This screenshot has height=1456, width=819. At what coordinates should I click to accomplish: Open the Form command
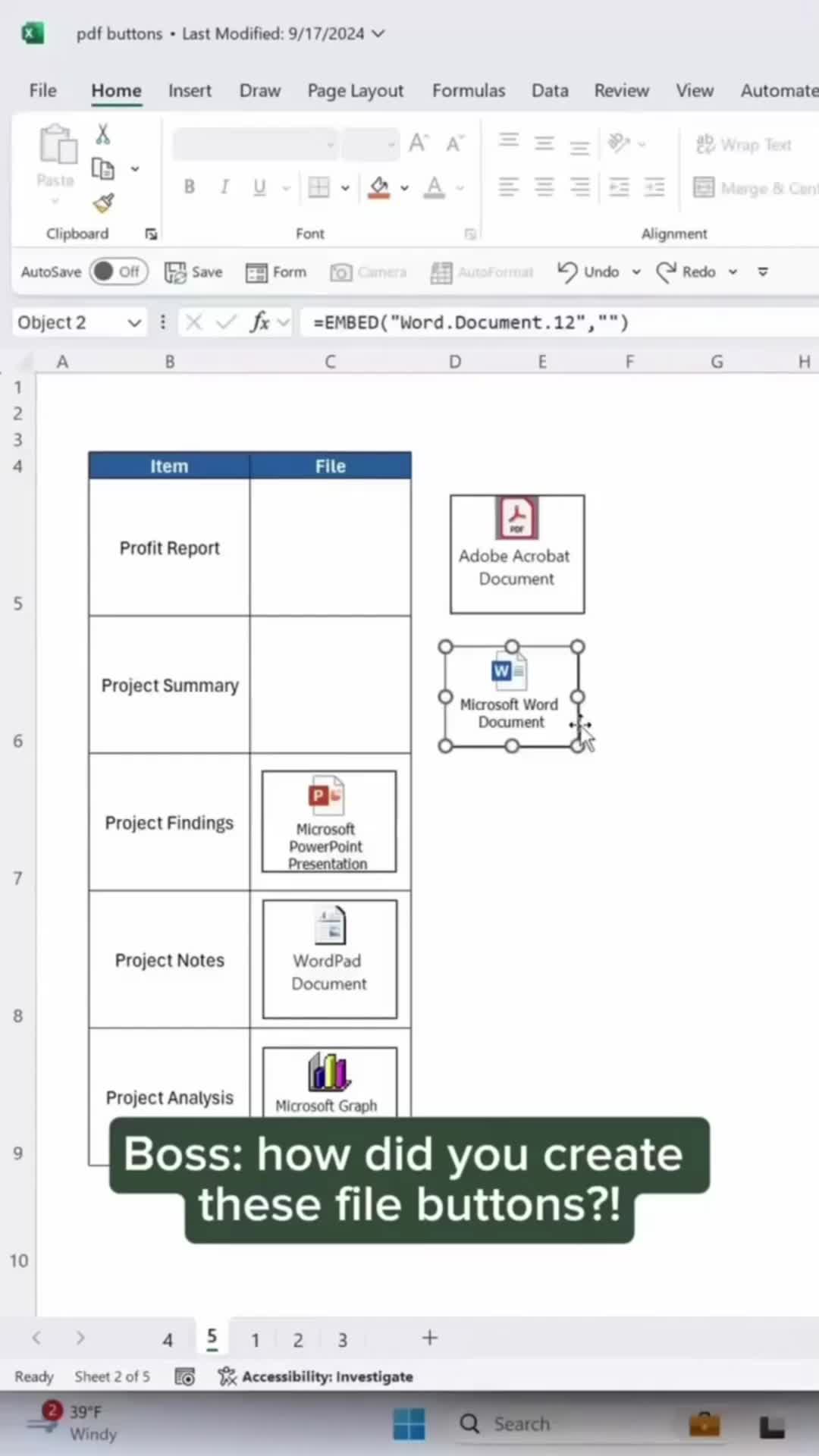(276, 272)
